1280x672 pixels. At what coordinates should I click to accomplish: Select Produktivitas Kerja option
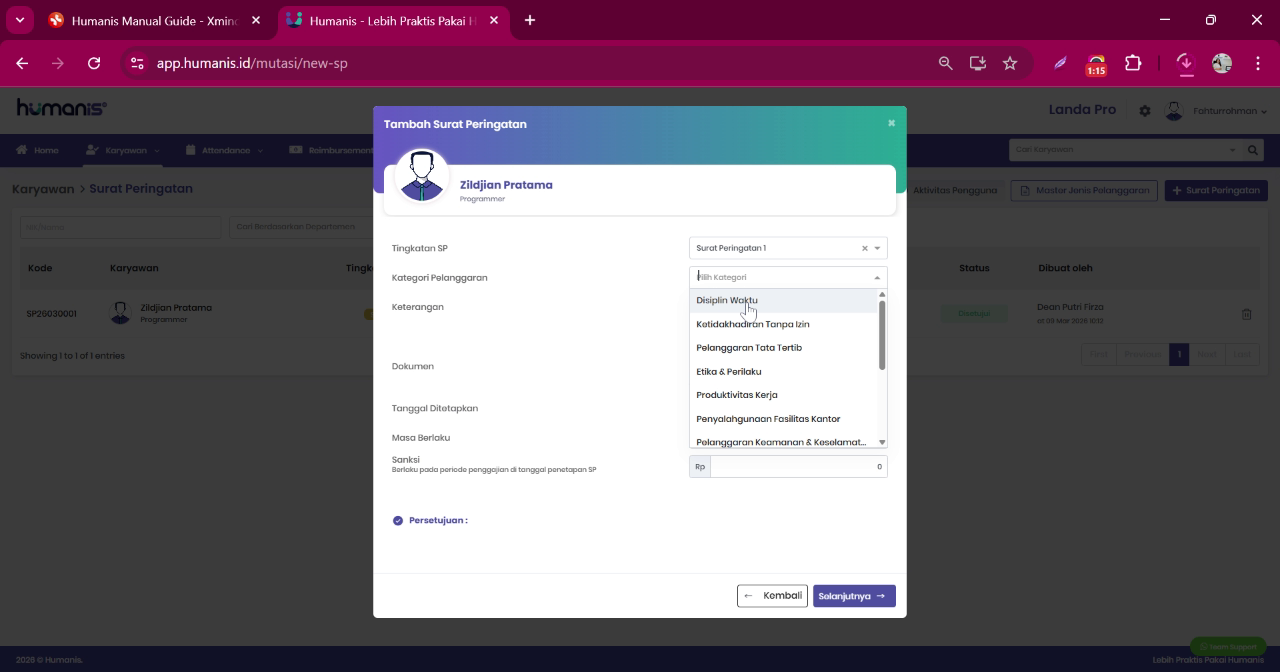click(783, 395)
